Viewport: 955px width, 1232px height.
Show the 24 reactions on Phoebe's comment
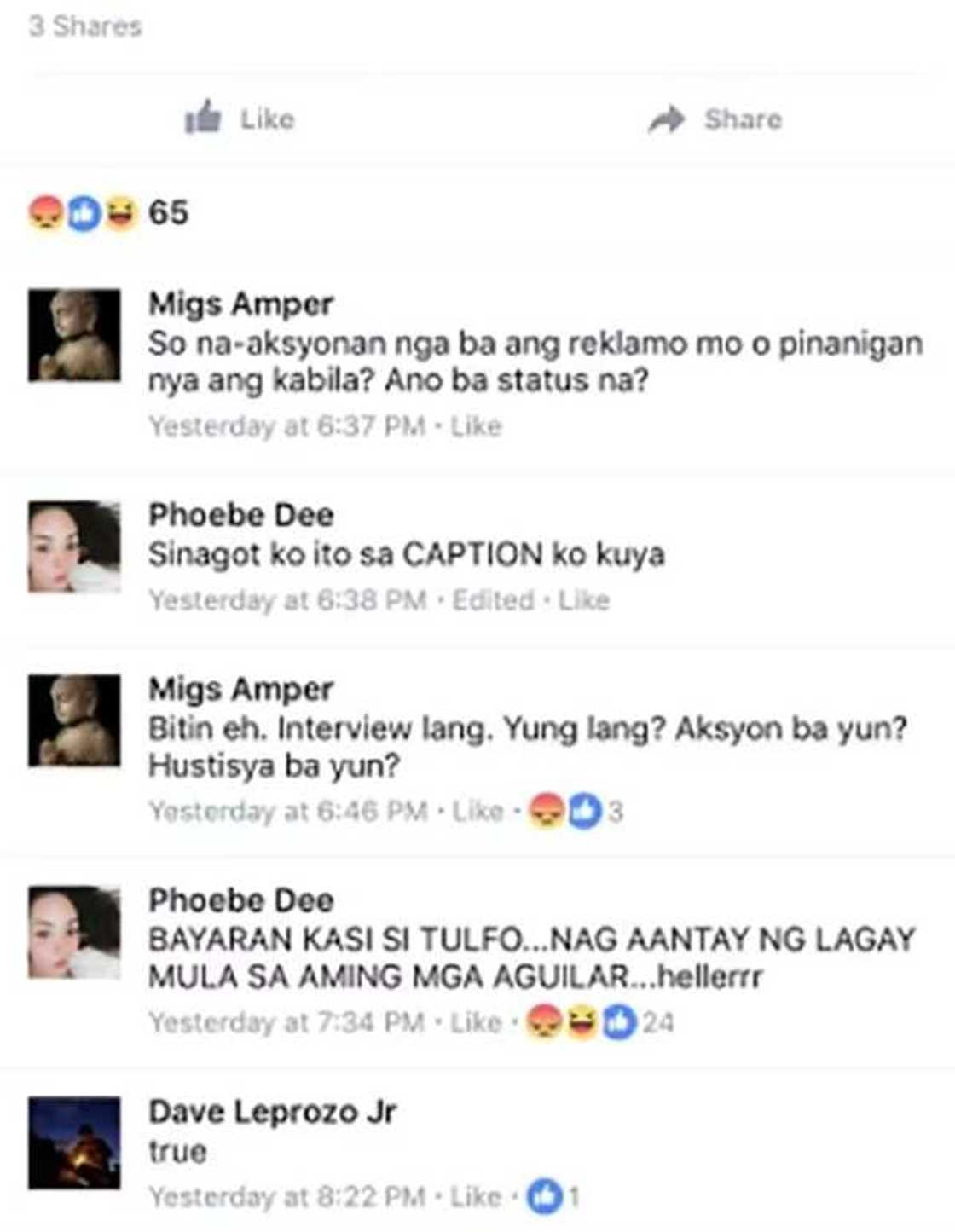600,1022
